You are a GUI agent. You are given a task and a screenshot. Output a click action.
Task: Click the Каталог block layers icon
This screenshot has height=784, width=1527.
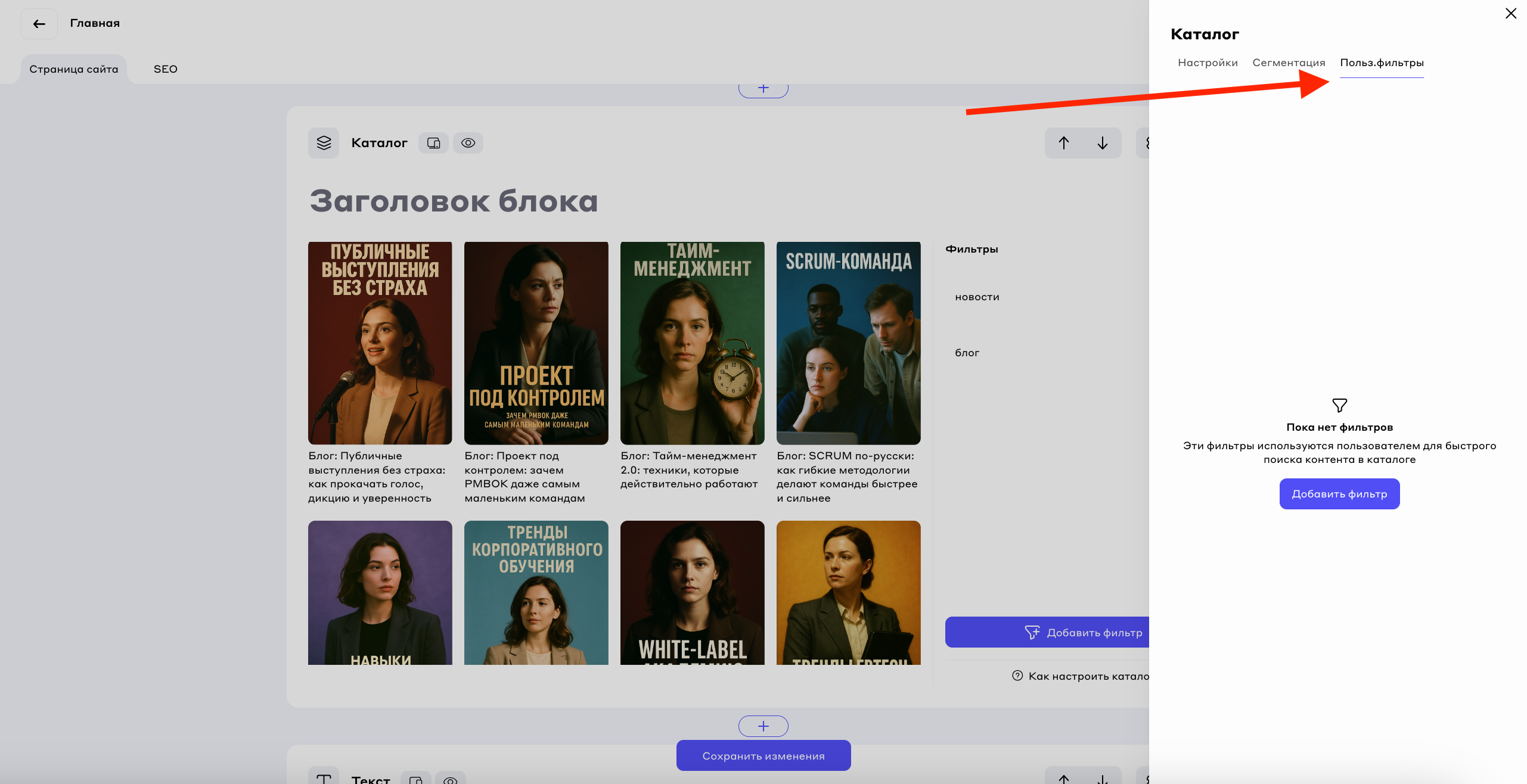click(324, 143)
